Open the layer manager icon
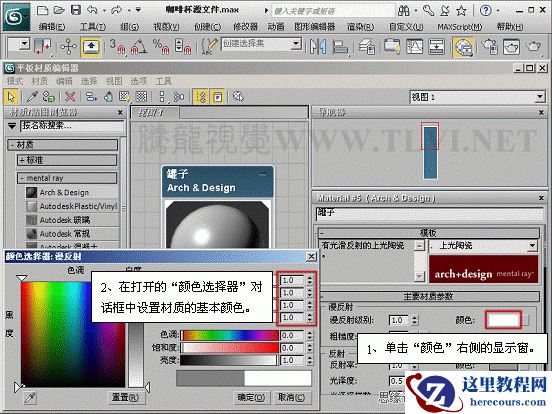Image resolution: width=552 pixels, height=414 pixels. tap(367, 47)
